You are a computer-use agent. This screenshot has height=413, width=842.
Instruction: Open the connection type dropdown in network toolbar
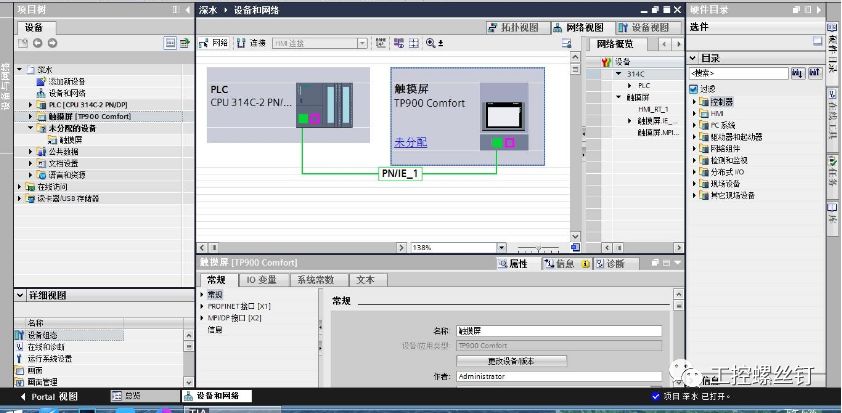coord(362,44)
